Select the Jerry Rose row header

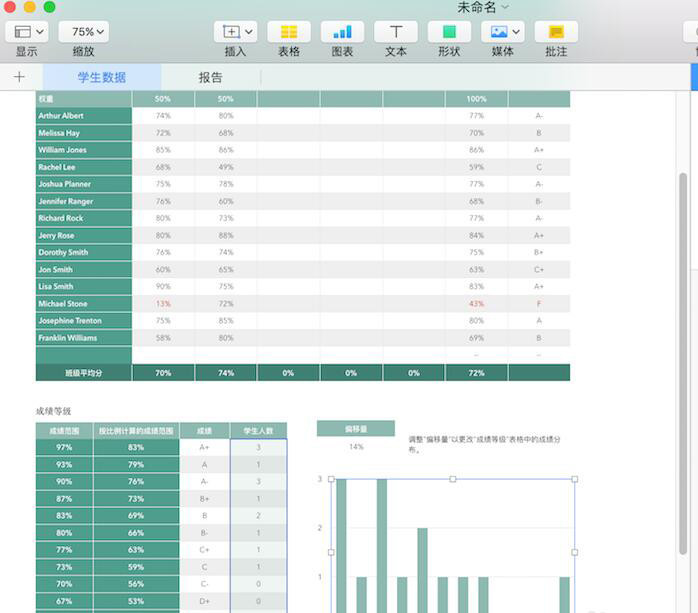tap(84, 235)
